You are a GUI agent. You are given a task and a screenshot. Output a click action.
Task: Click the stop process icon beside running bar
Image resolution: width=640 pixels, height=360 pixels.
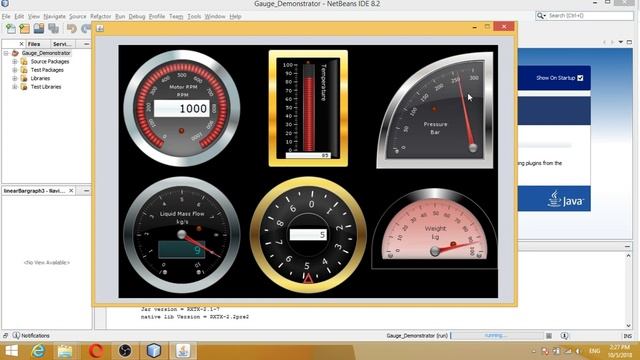[549, 336]
